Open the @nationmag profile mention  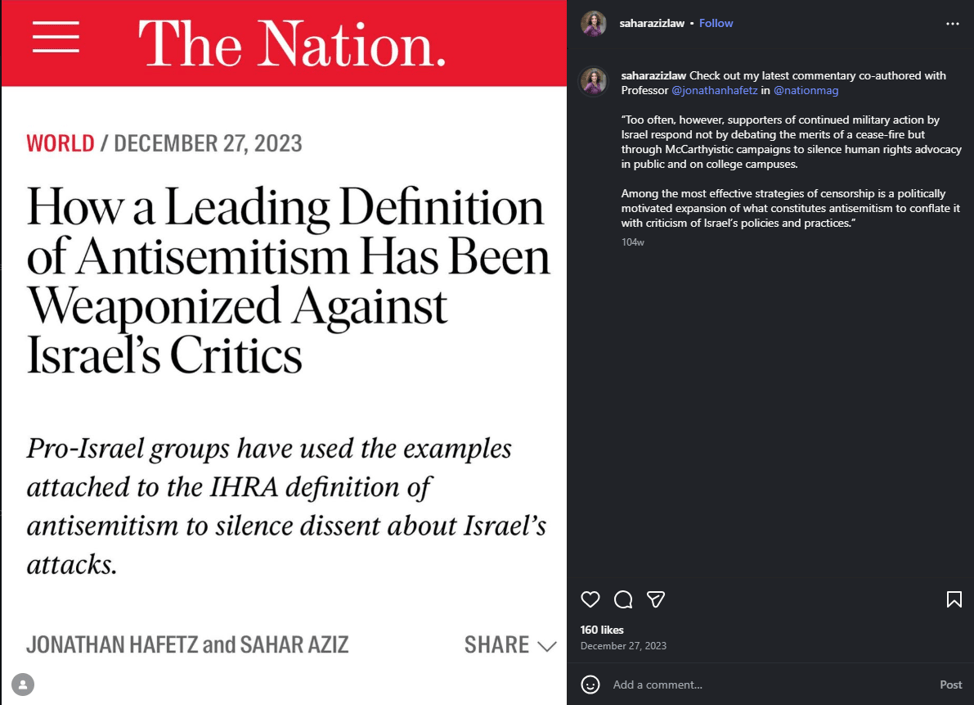(806, 91)
